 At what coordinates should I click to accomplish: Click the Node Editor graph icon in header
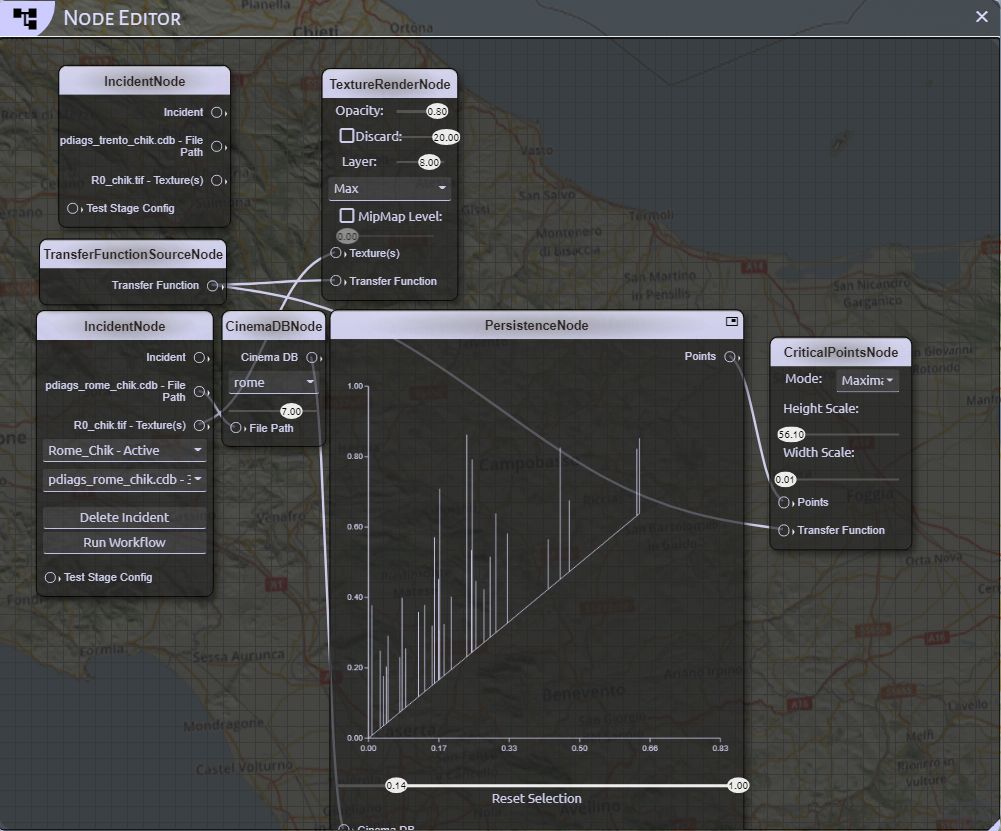tap(26, 18)
